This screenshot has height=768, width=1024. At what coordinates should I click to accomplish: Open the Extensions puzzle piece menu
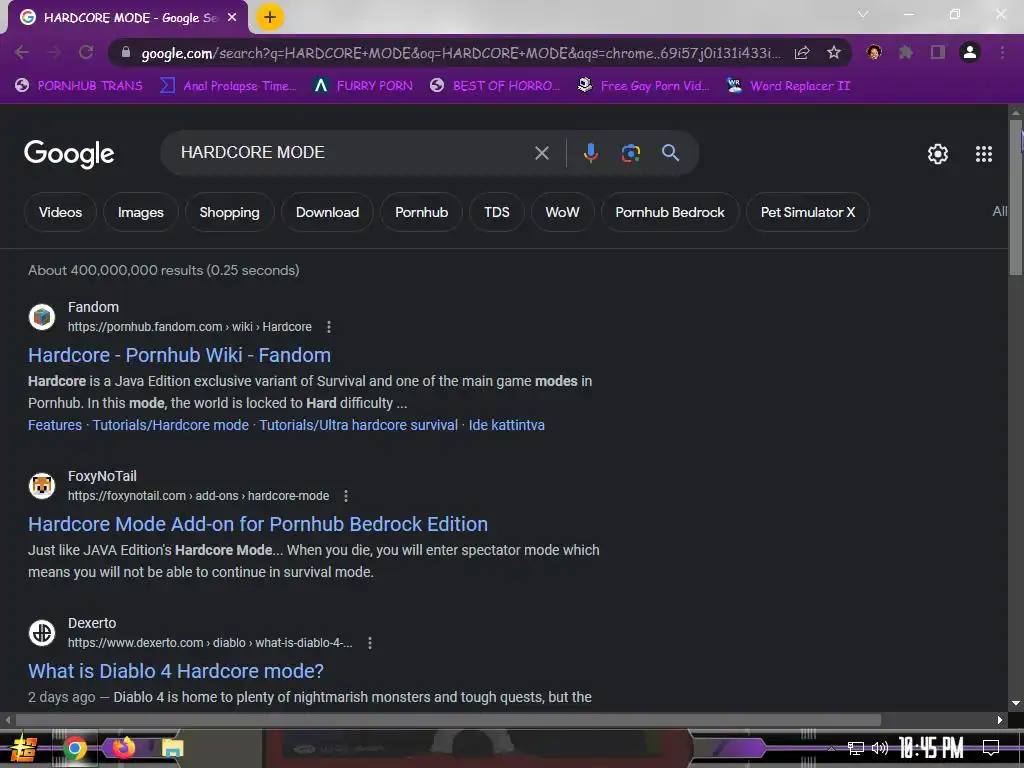[x=906, y=52]
